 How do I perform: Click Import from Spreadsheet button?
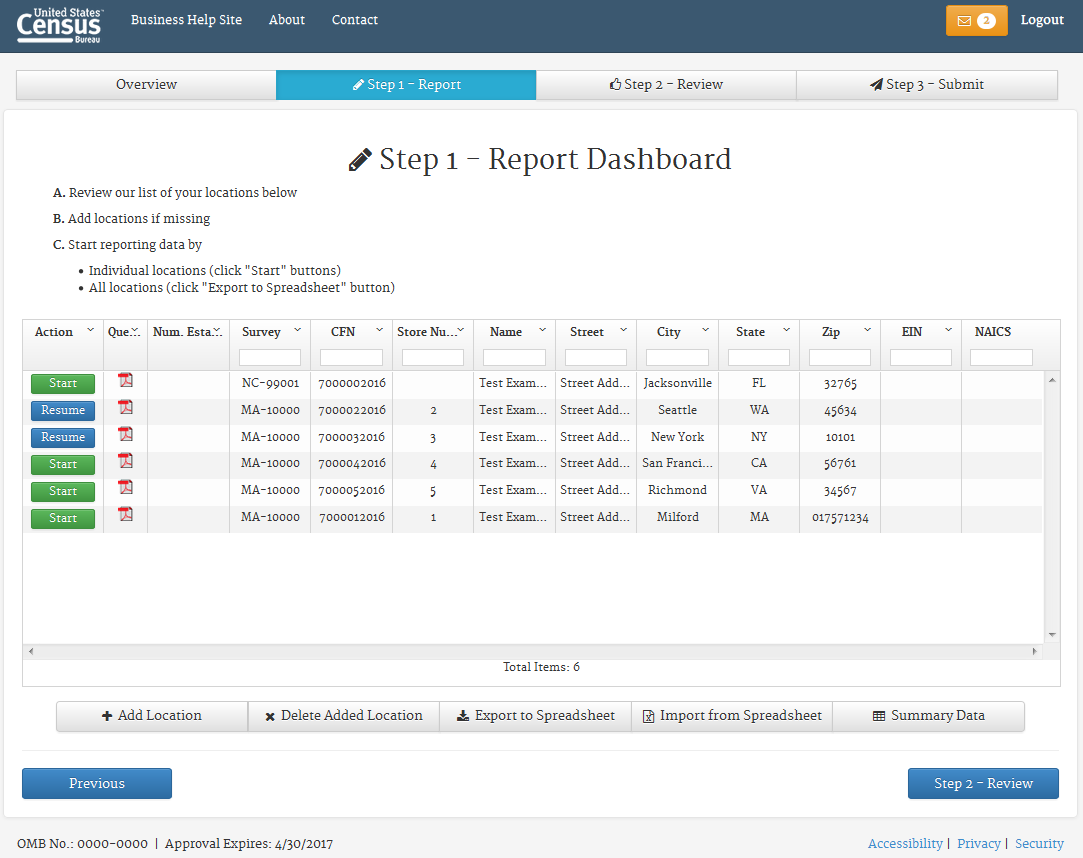click(x=732, y=716)
